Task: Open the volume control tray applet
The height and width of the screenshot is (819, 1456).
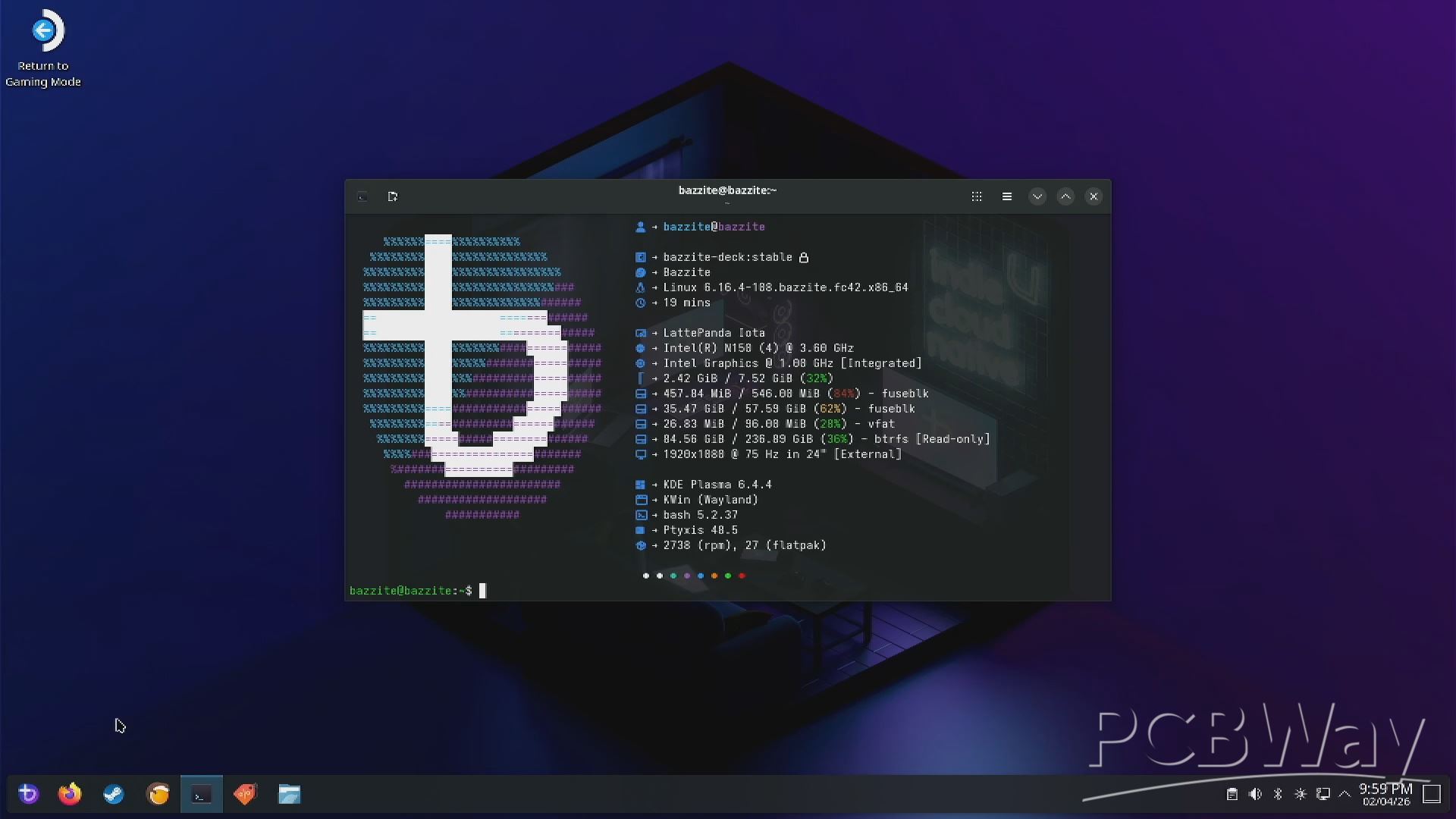Action: pos(1255,794)
